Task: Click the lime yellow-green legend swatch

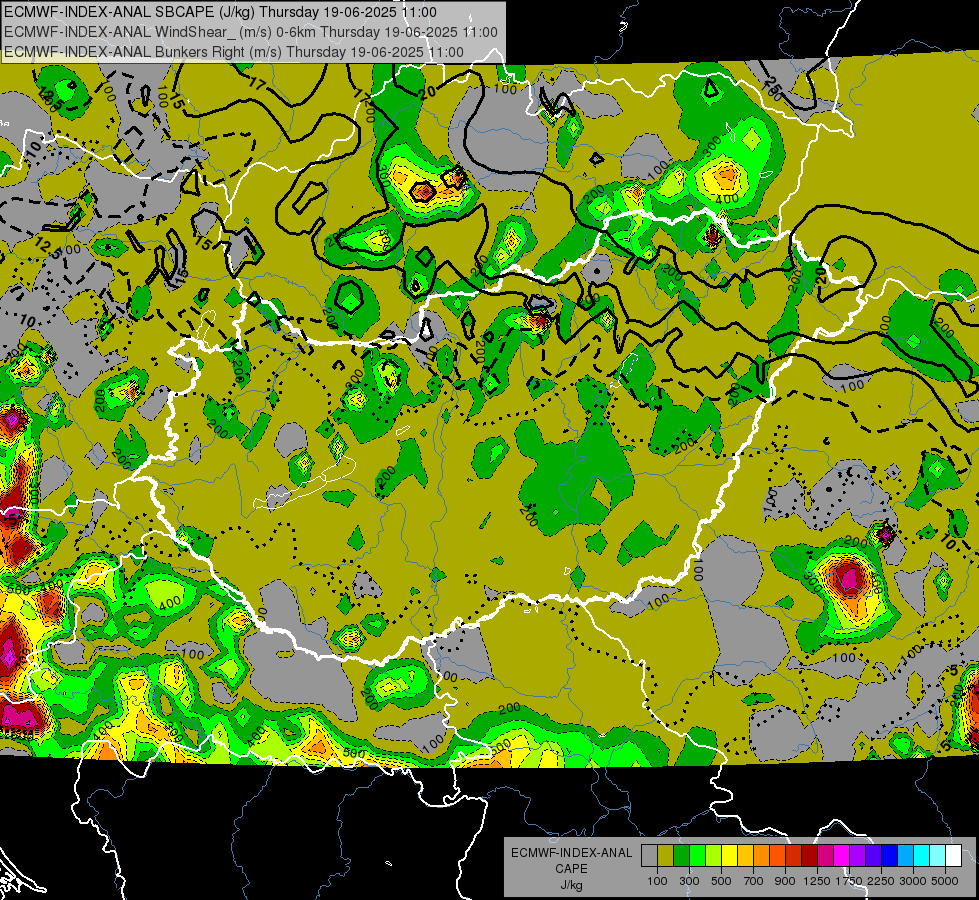Action: [713, 856]
